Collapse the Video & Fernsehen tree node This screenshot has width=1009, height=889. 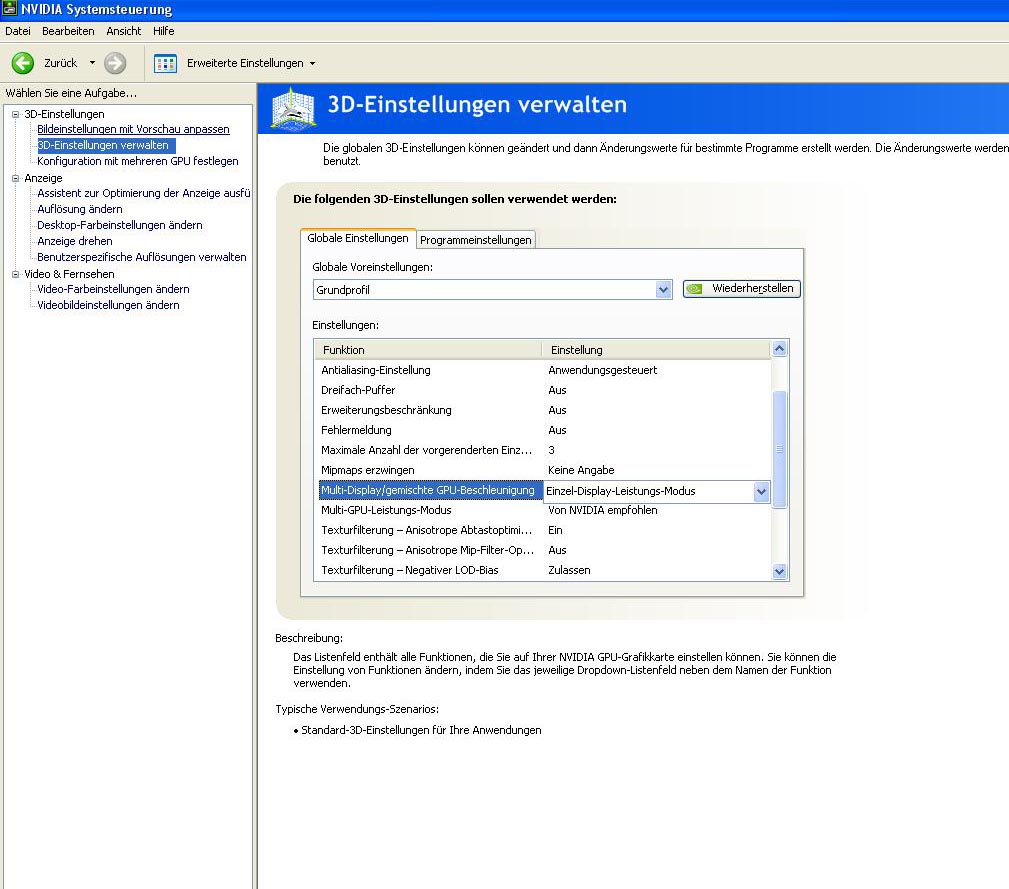(15, 274)
